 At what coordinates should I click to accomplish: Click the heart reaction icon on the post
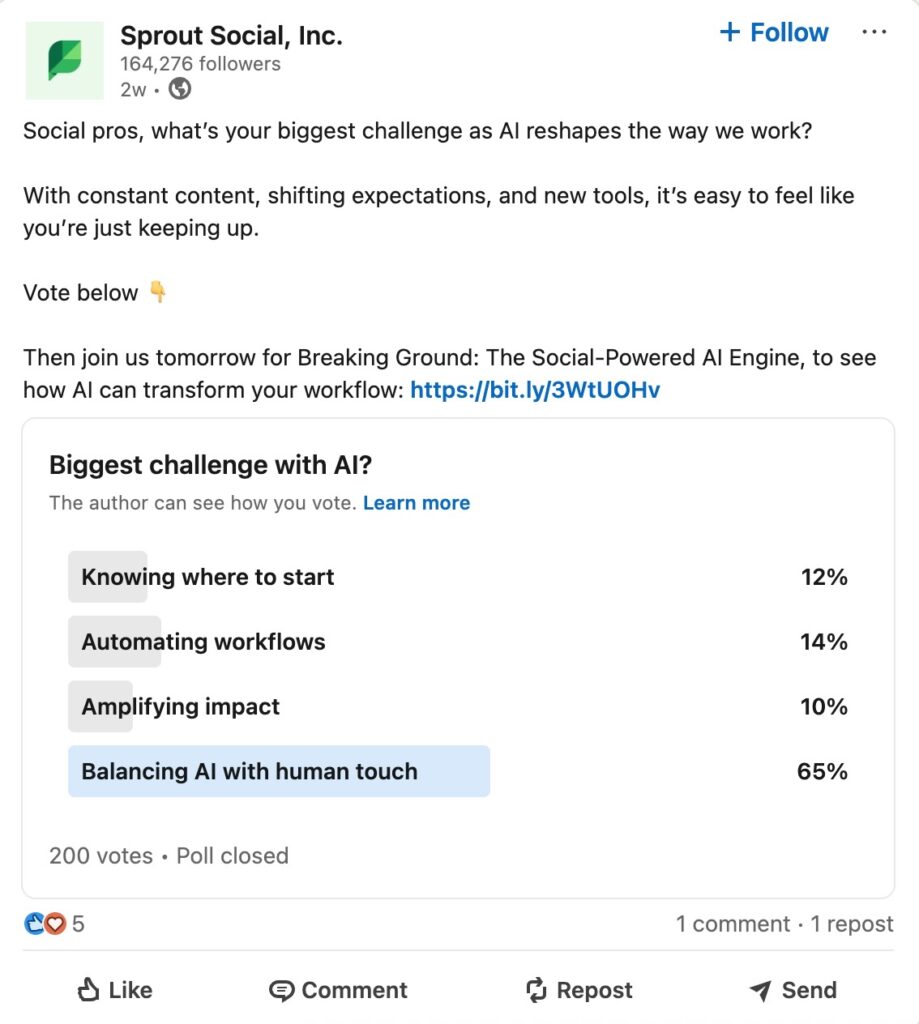(x=55, y=923)
